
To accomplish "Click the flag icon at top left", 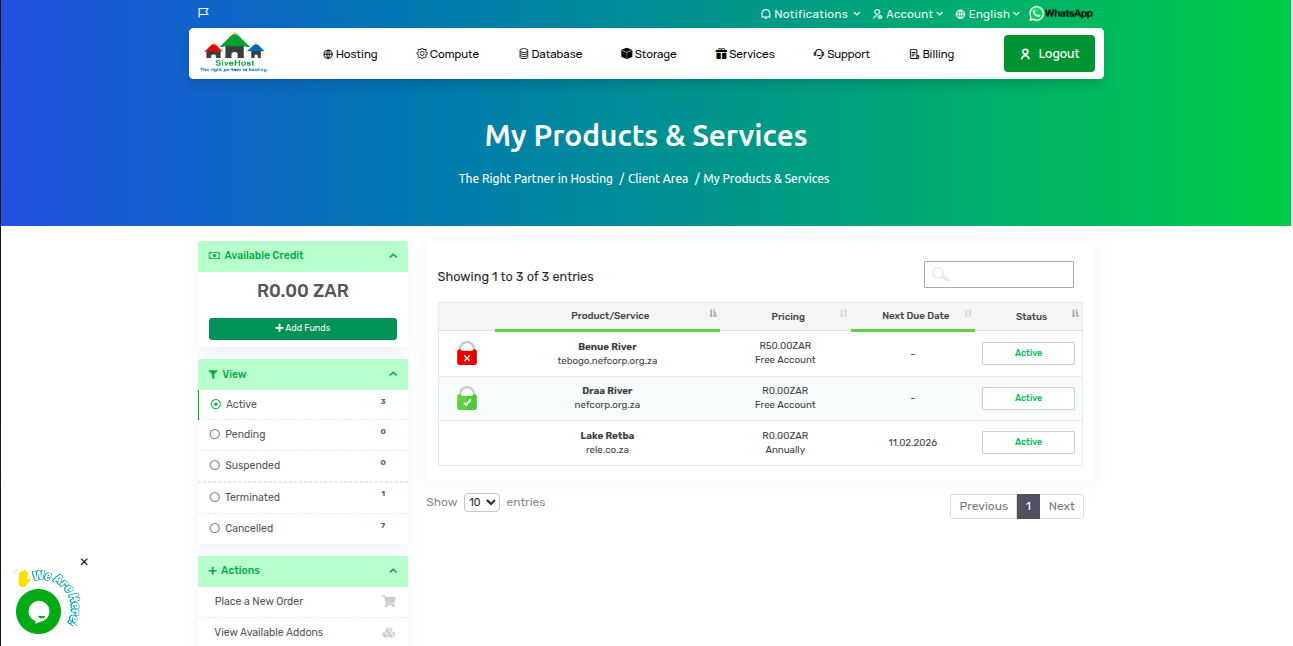I will 204,13.
